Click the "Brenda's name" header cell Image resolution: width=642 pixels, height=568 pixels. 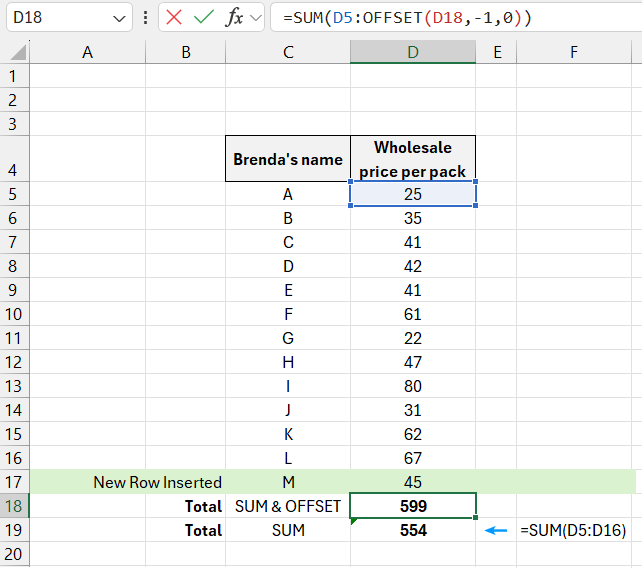pyautogui.click(x=288, y=159)
